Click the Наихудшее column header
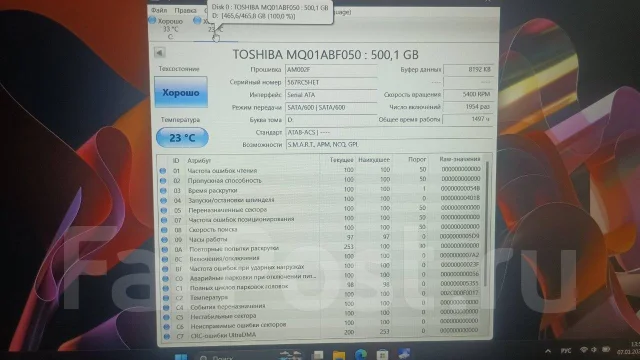The image size is (640, 360). click(x=374, y=160)
